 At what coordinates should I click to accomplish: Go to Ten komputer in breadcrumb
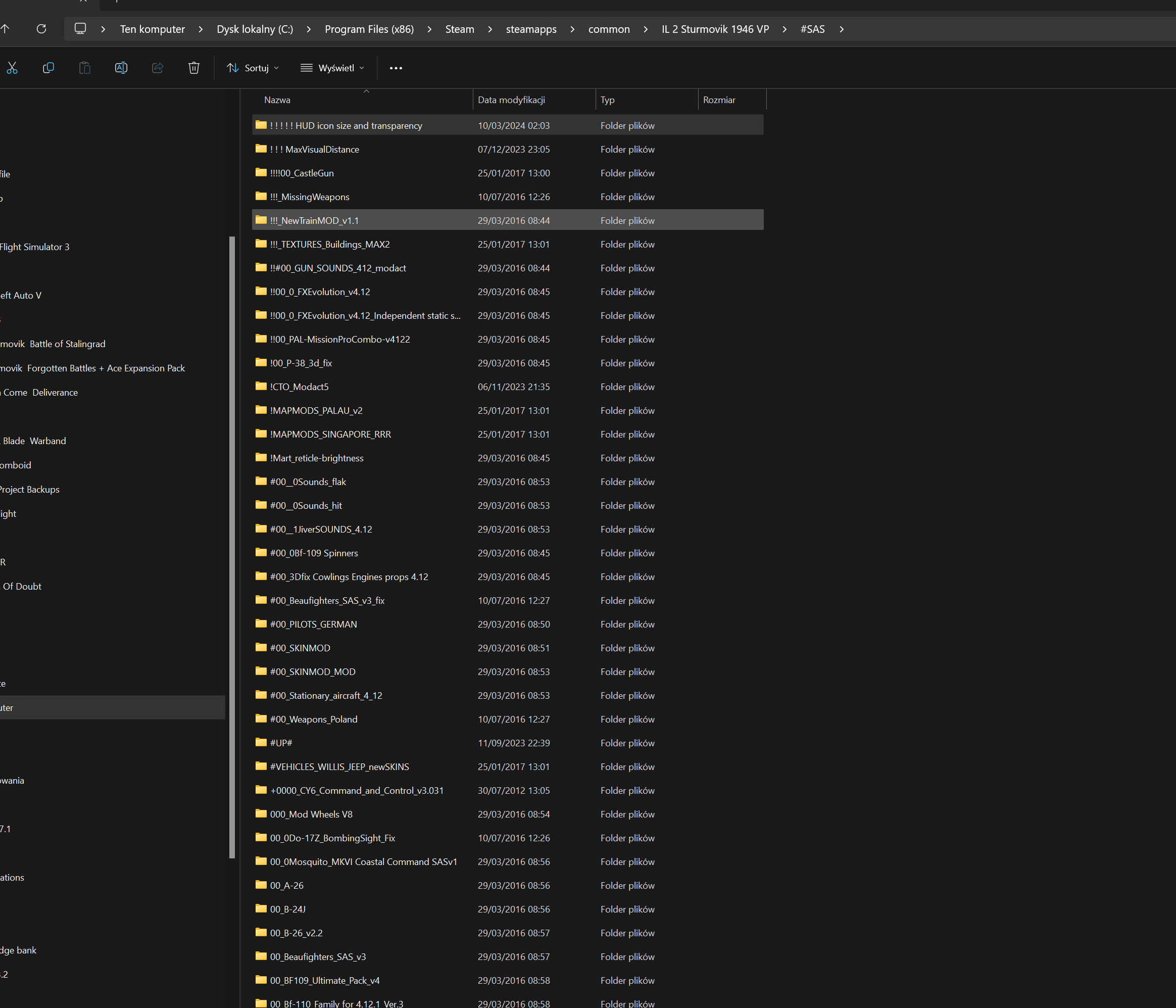pyautogui.click(x=152, y=29)
